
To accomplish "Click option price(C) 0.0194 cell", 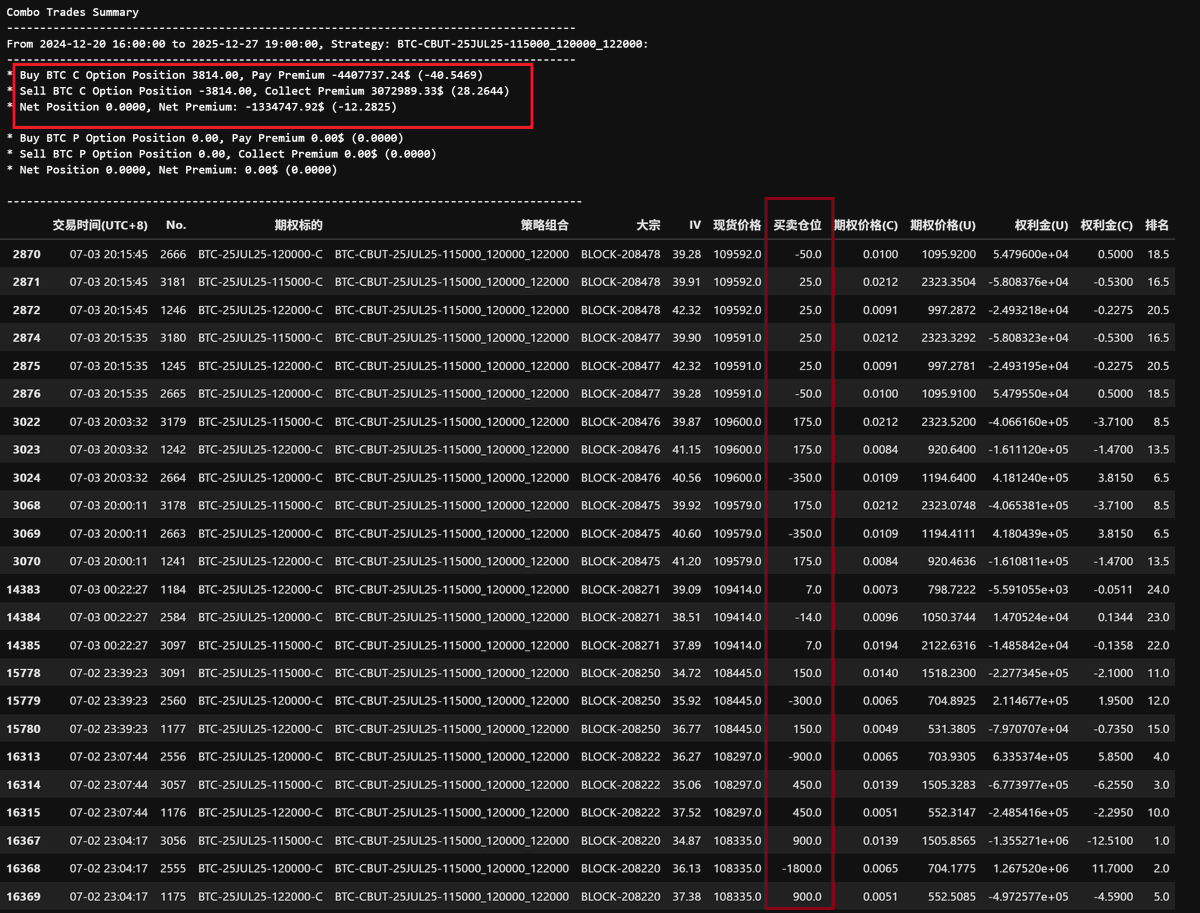I will coord(880,646).
